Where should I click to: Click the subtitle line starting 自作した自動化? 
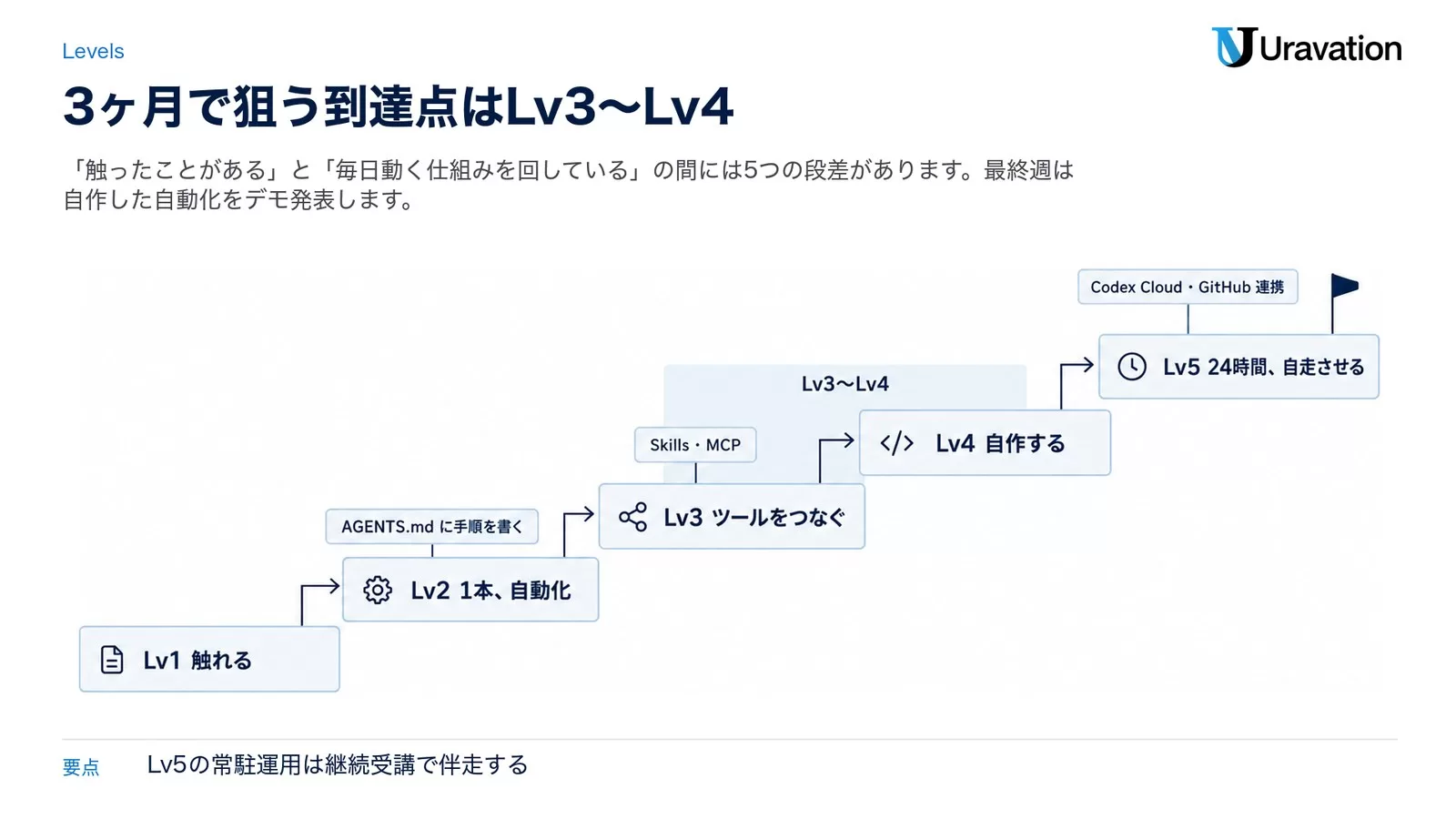click(x=238, y=199)
